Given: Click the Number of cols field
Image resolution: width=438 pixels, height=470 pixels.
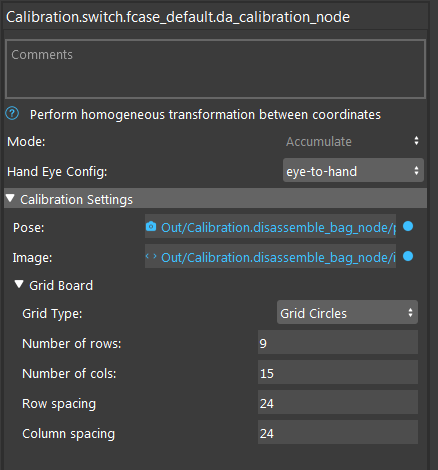Looking at the screenshot, I should [x=338, y=372].
